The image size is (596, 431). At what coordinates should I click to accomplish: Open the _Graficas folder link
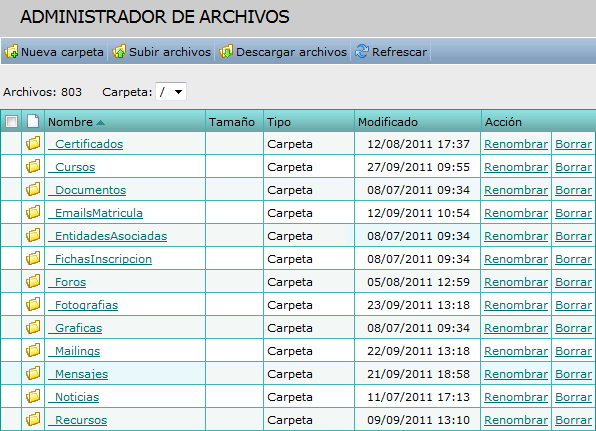75,328
